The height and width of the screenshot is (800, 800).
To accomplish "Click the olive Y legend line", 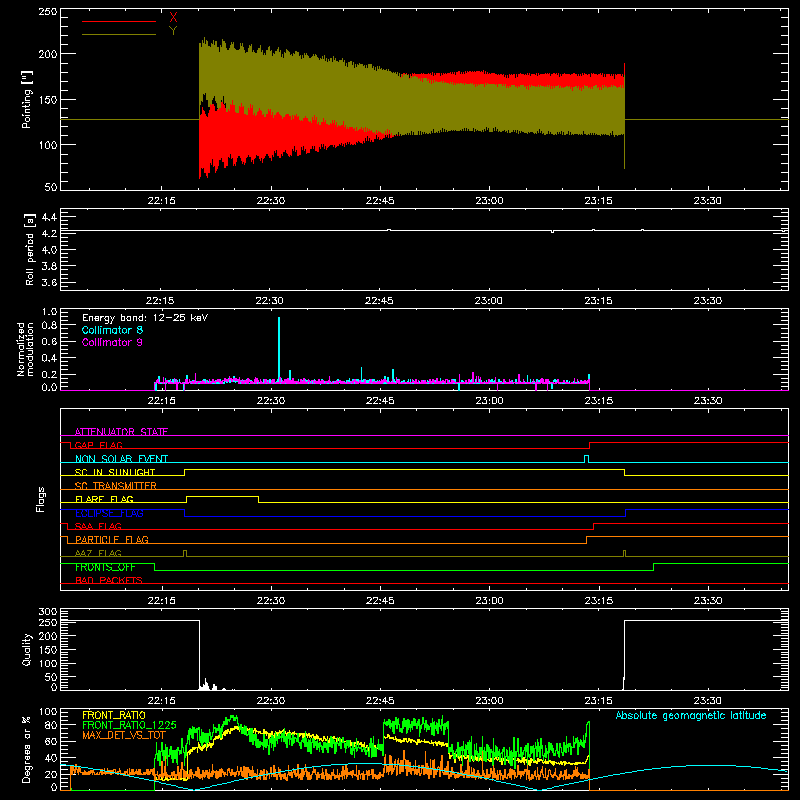I will click(119, 35).
